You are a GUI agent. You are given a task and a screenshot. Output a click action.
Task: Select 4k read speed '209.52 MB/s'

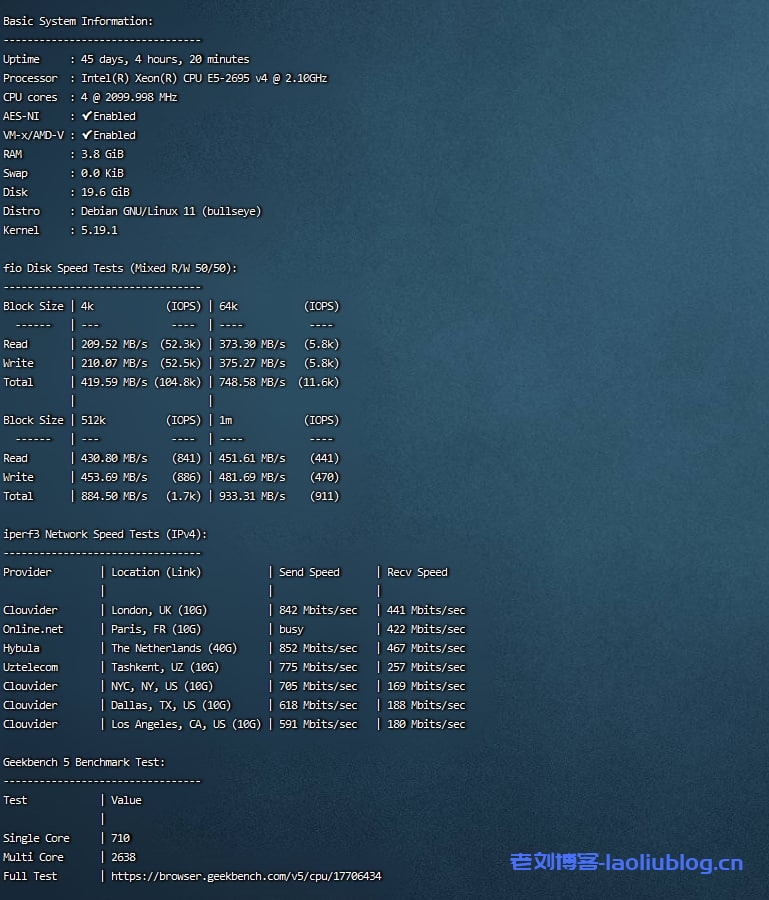(x=114, y=344)
